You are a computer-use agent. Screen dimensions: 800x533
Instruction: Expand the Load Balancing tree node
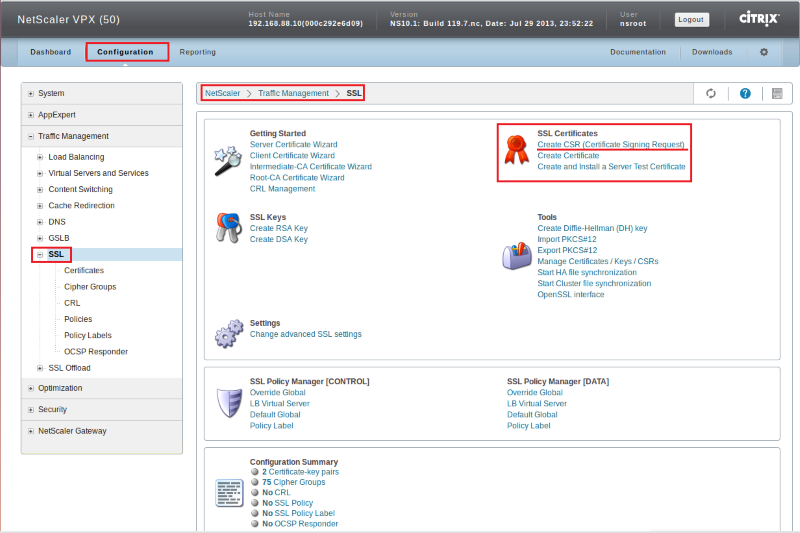(x=40, y=158)
